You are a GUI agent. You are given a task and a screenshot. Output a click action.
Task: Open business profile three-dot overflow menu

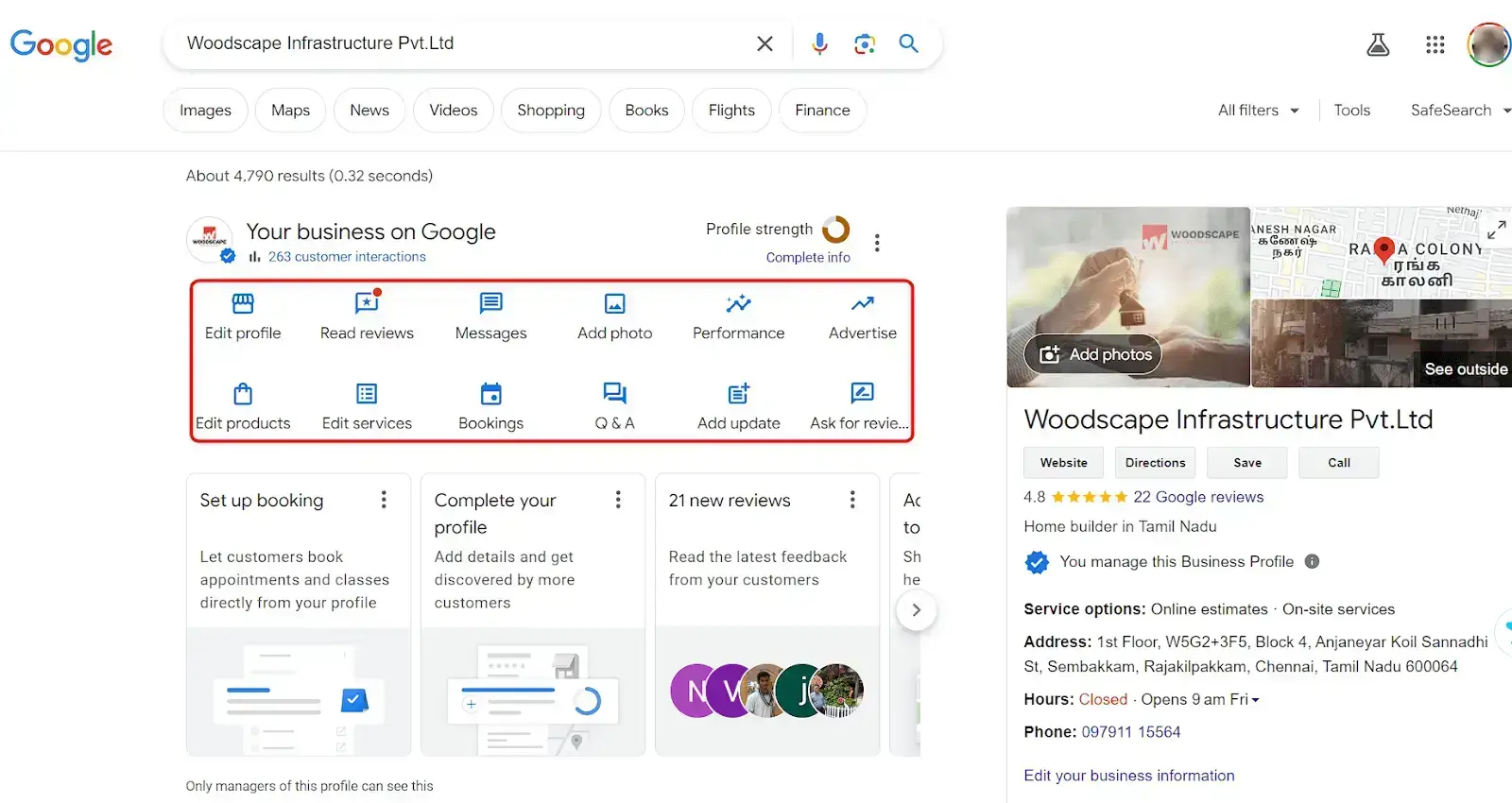point(877,243)
